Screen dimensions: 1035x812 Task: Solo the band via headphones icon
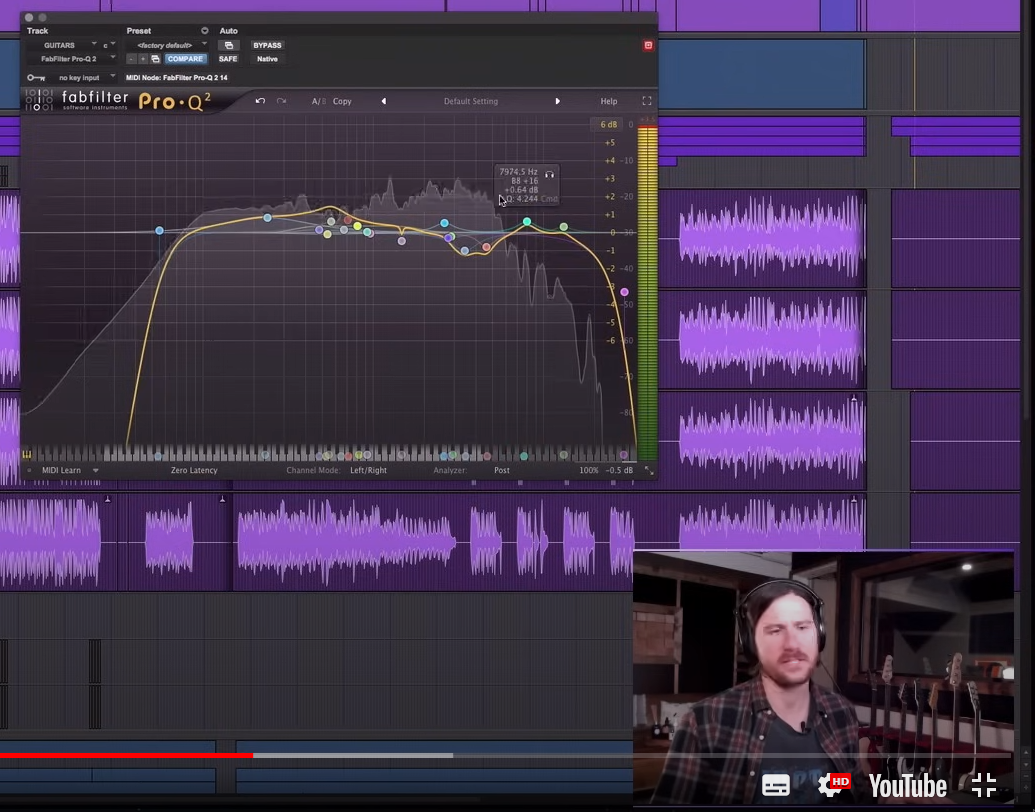549,174
